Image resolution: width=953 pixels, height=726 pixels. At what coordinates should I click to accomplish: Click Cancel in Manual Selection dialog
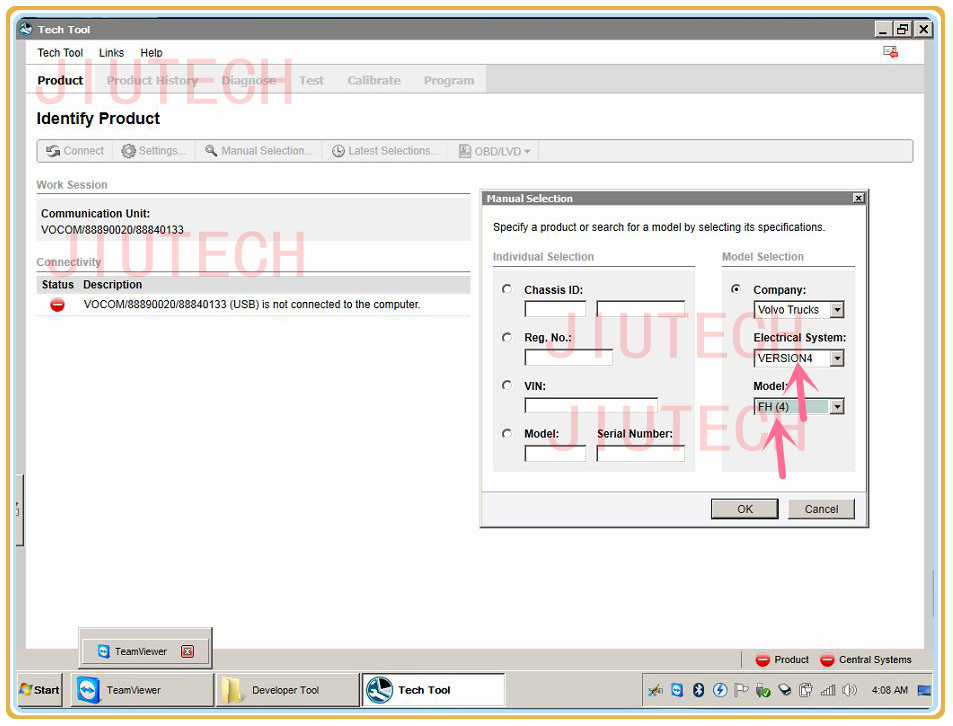click(x=821, y=510)
